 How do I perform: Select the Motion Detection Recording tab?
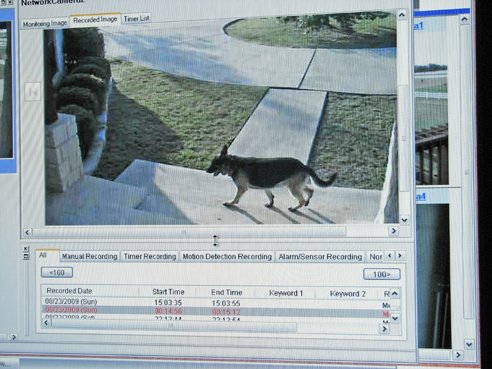click(x=227, y=257)
